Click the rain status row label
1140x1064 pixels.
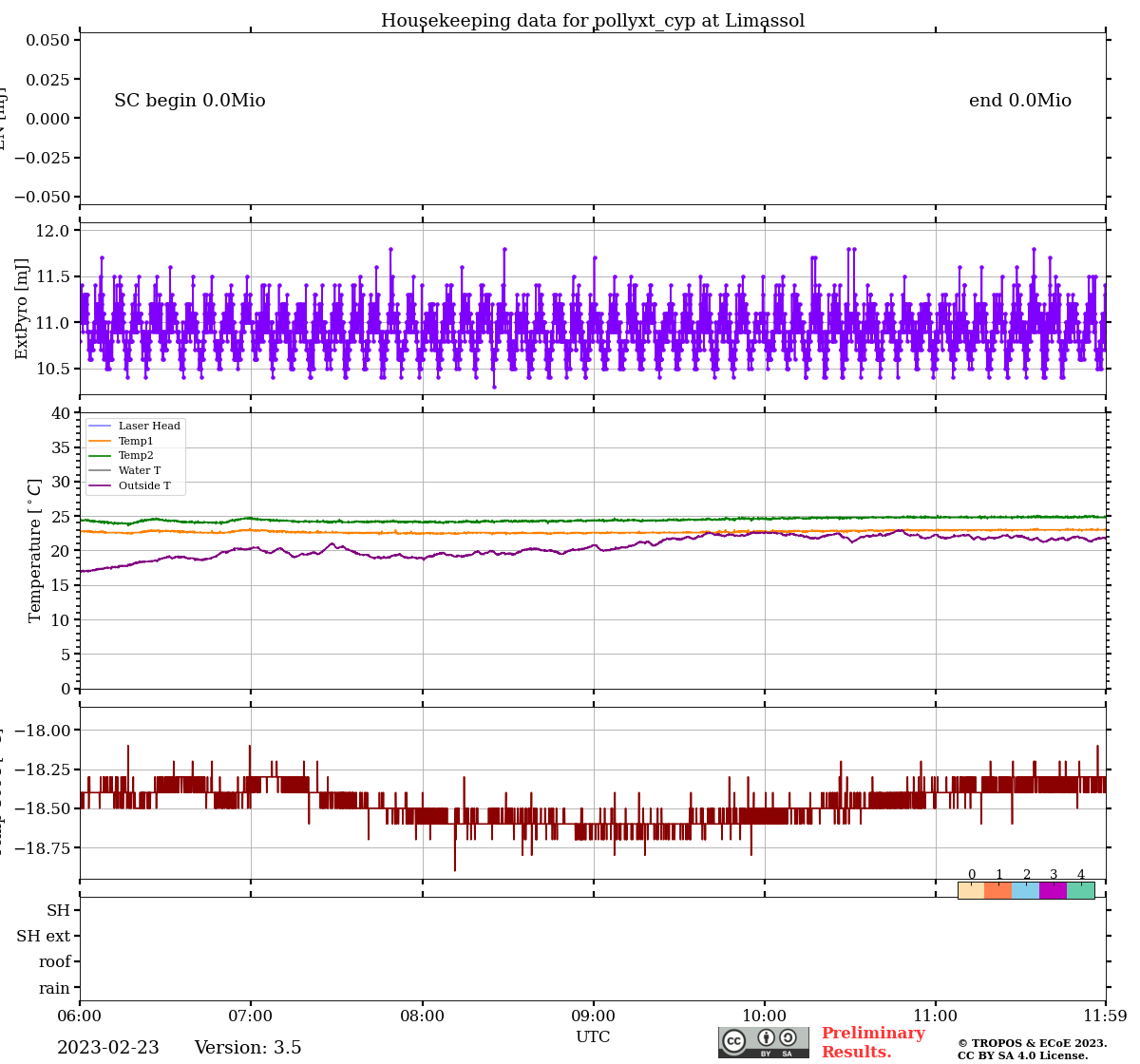(55, 988)
